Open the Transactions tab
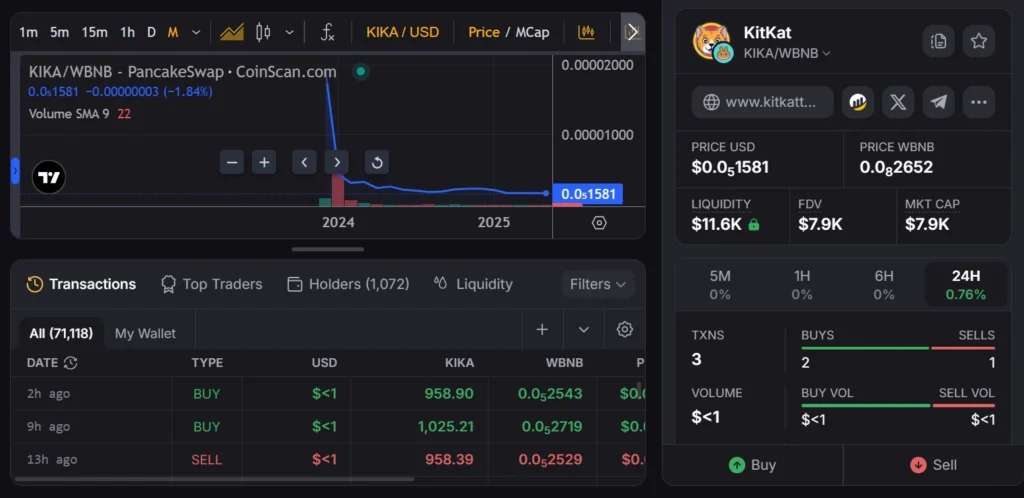The height and width of the screenshot is (498, 1024). pos(81,284)
